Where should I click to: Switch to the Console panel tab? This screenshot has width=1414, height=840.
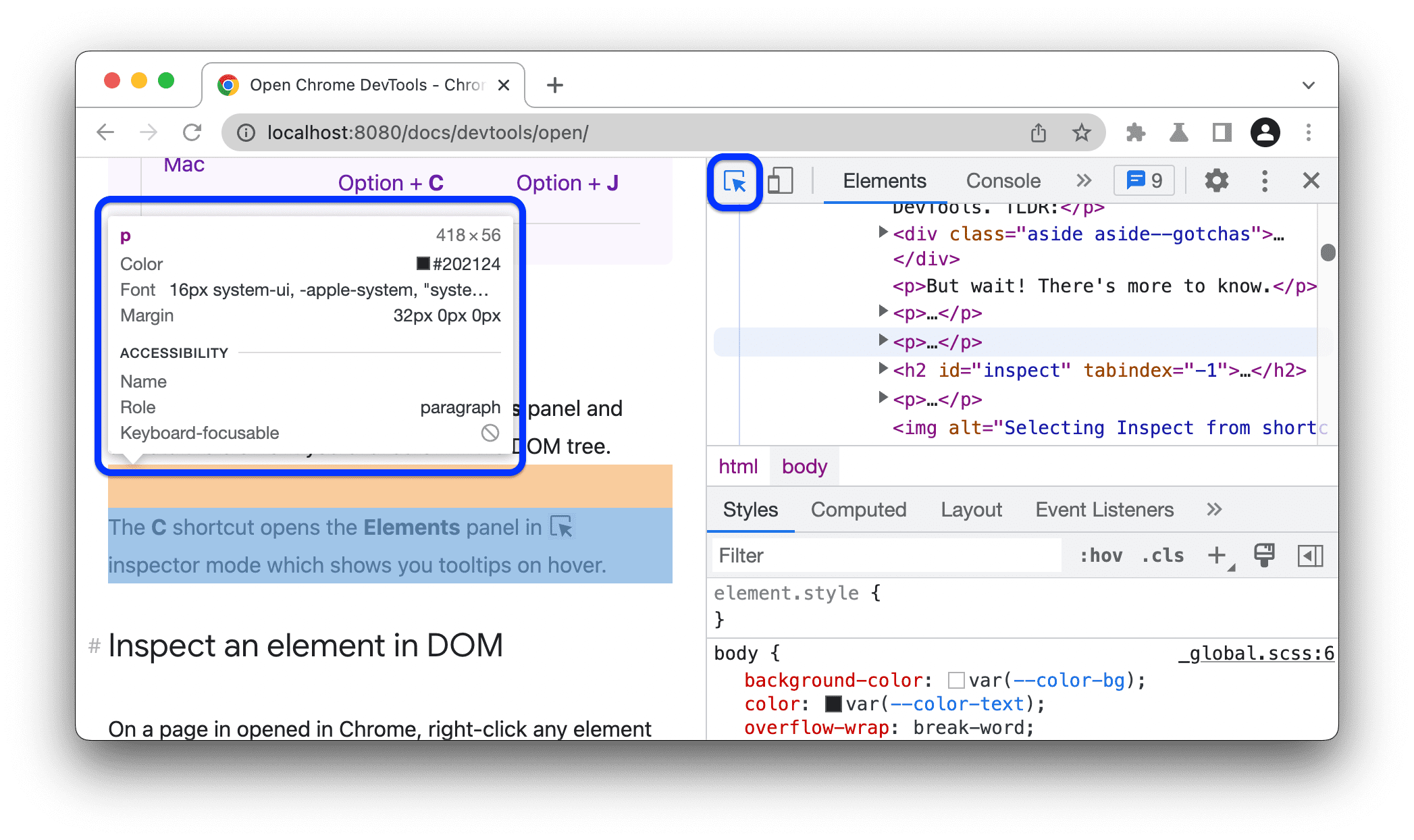[x=1002, y=180]
